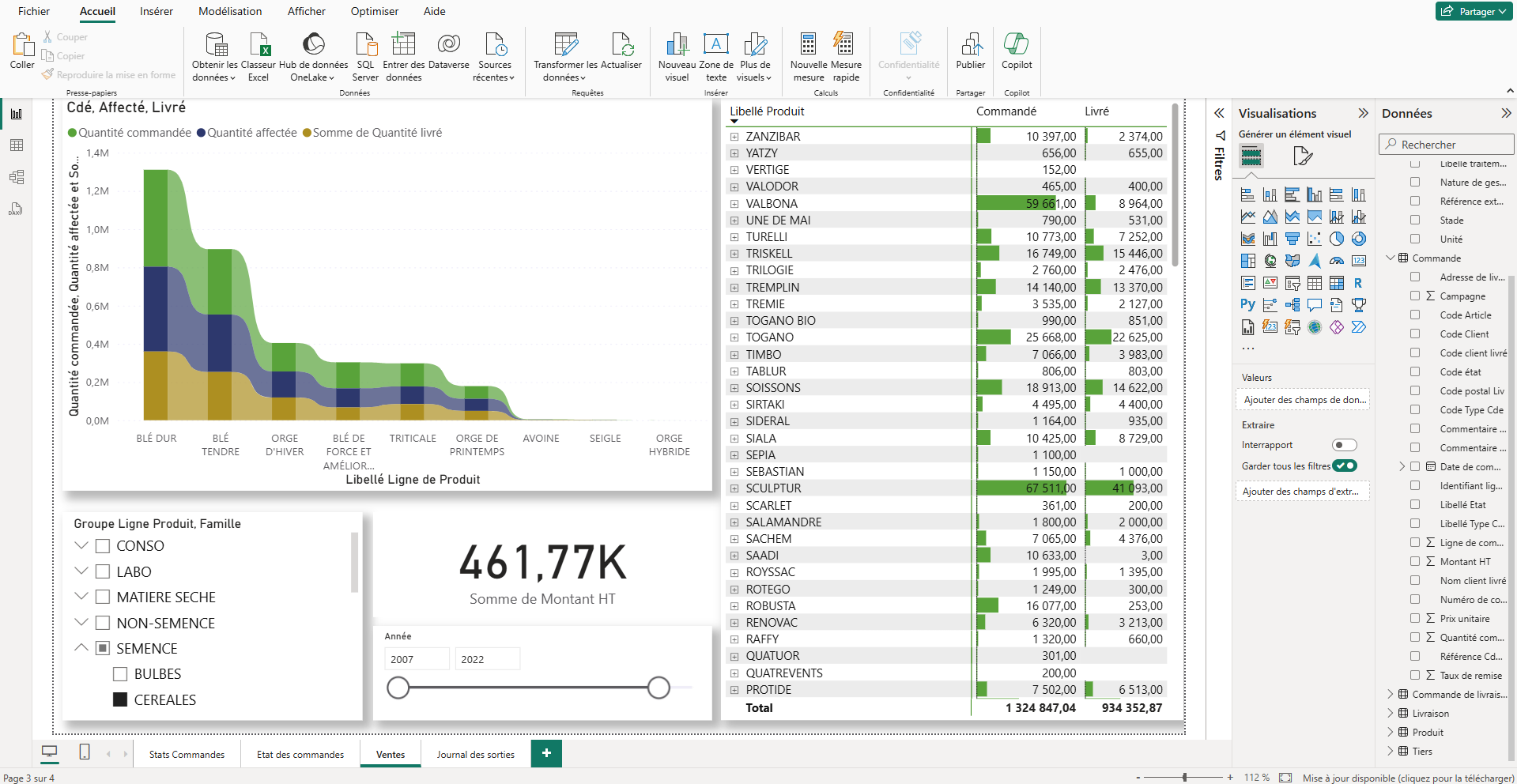Open the Modélisation ribbon tab
Image resolution: width=1517 pixels, height=784 pixels.
[x=229, y=11]
